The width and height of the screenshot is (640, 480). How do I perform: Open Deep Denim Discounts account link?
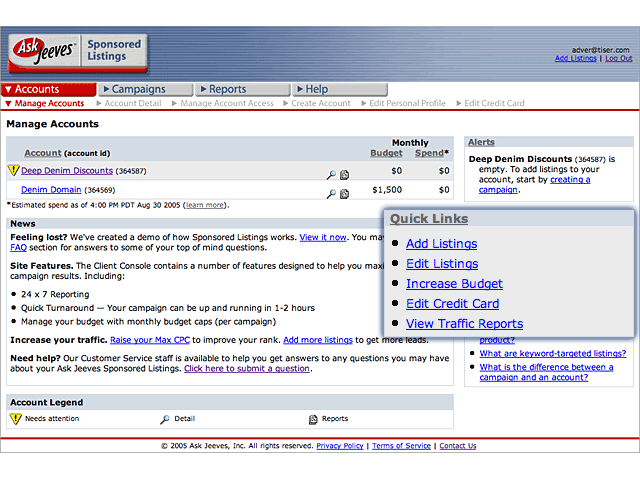pos(67,171)
